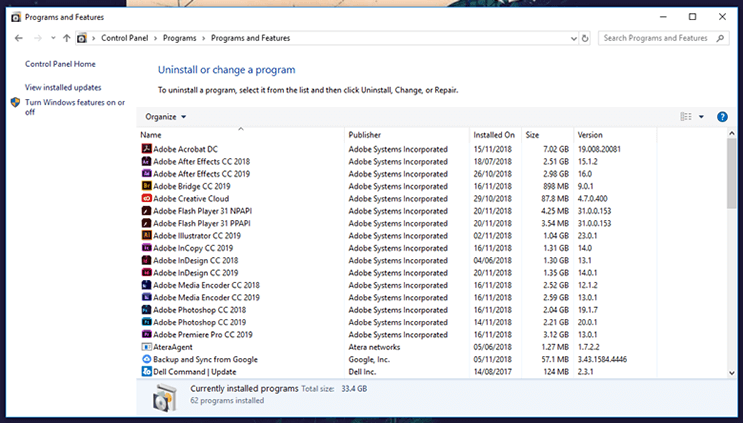The height and width of the screenshot is (423, 743).
Task: Click installed date '04/06/2018'
Action: [x=493, y=260]
